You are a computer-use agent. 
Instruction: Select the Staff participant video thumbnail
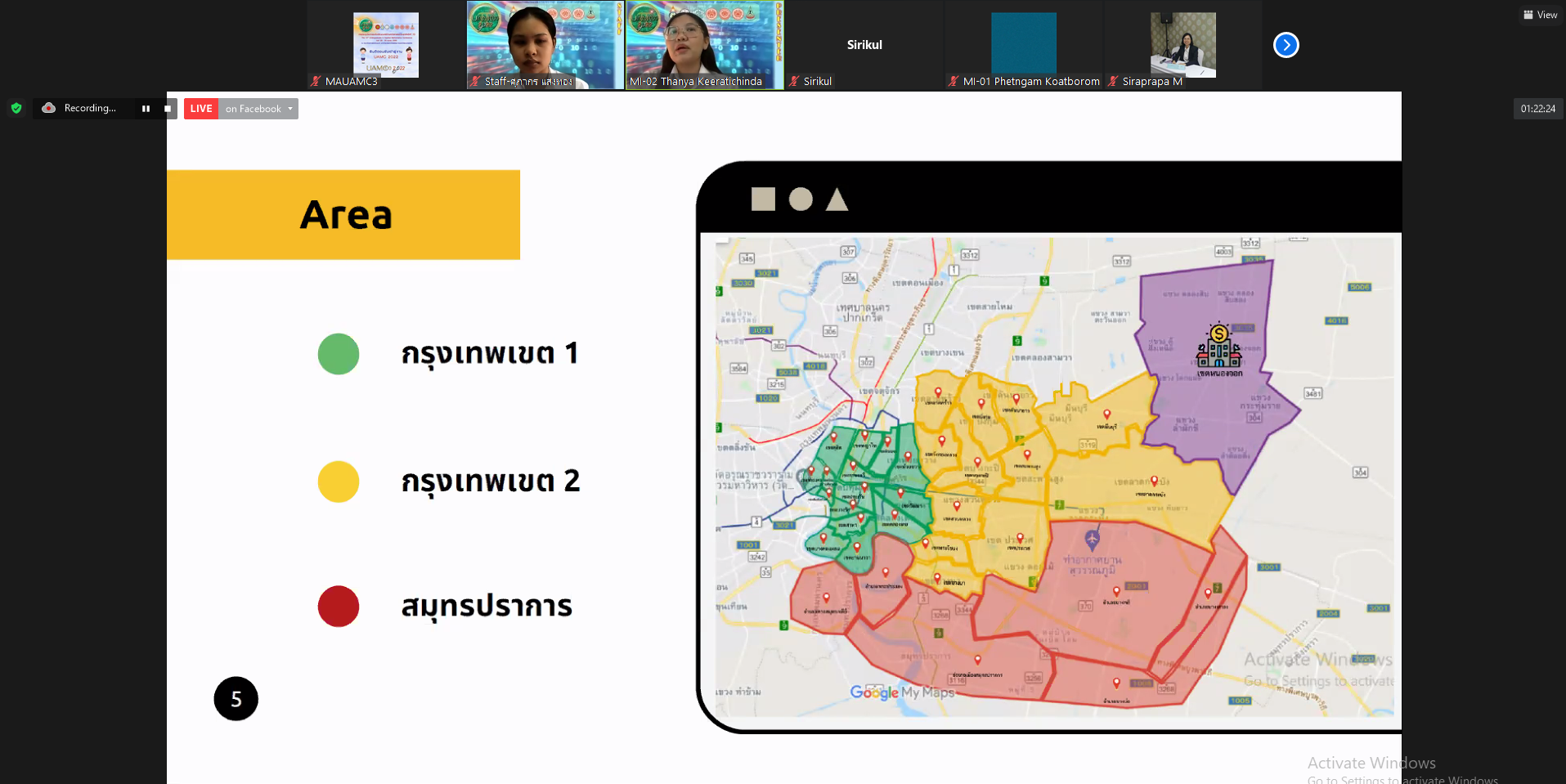(x=545, y=45)
